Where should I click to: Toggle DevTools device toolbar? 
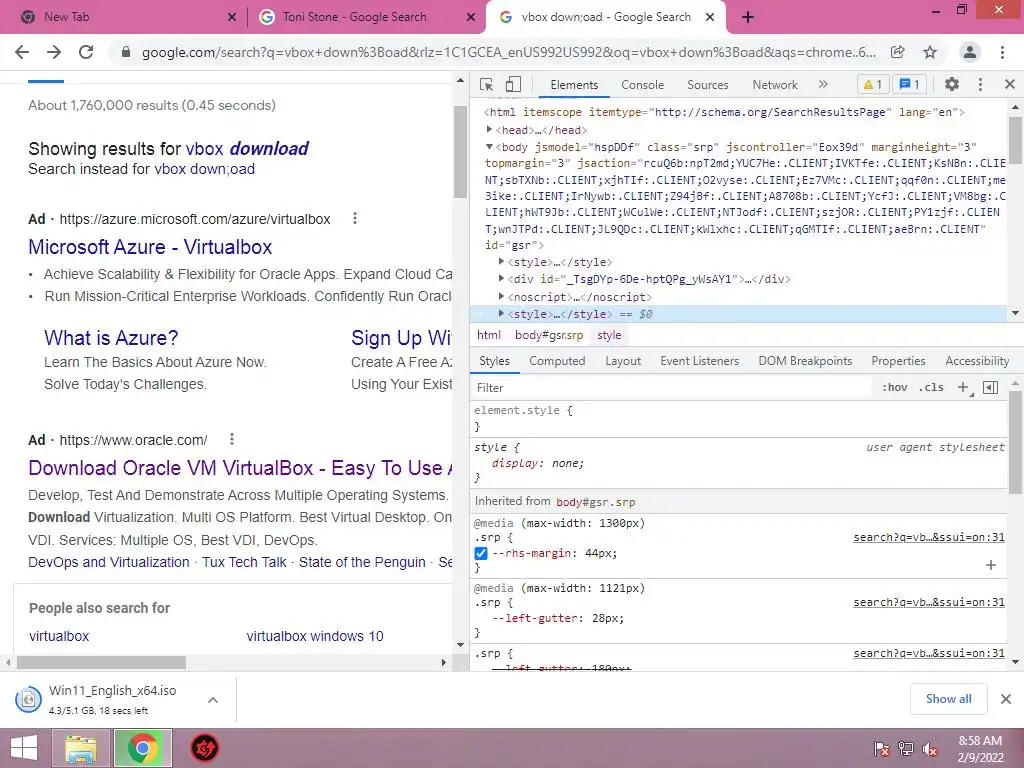tap(513, 84)
